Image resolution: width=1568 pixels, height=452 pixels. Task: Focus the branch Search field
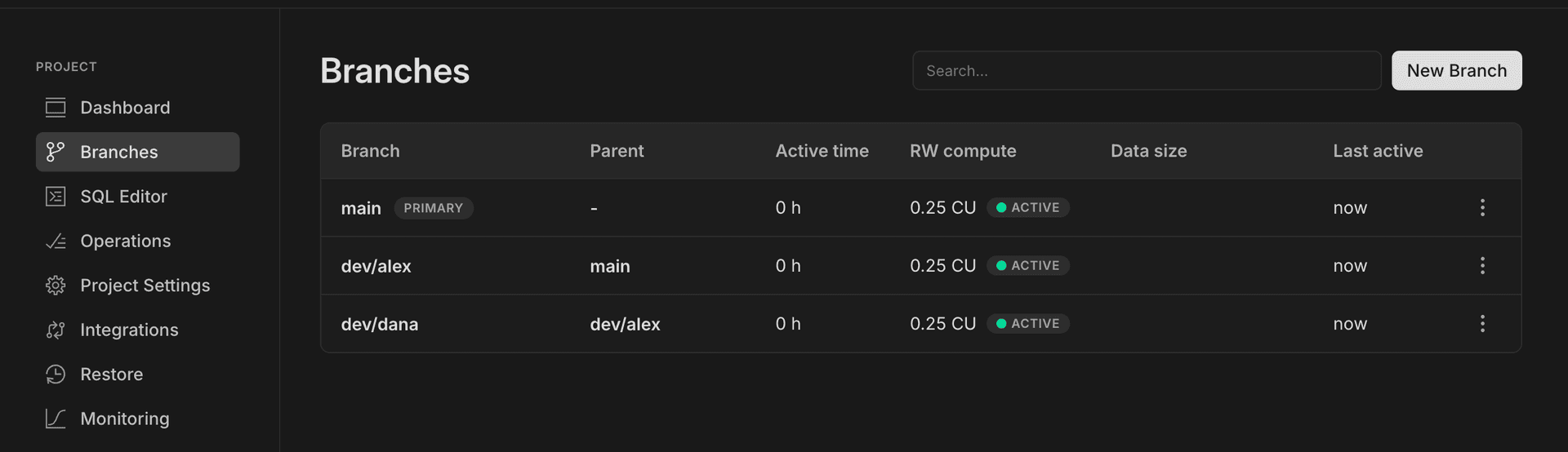[x=1146, y=71]
